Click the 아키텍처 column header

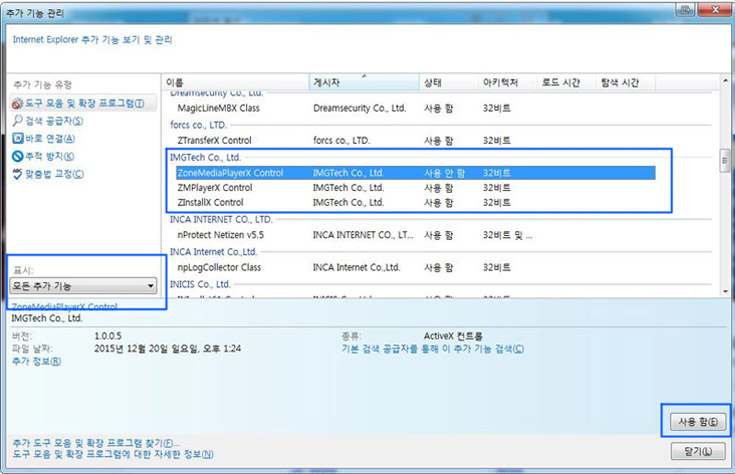500,80
